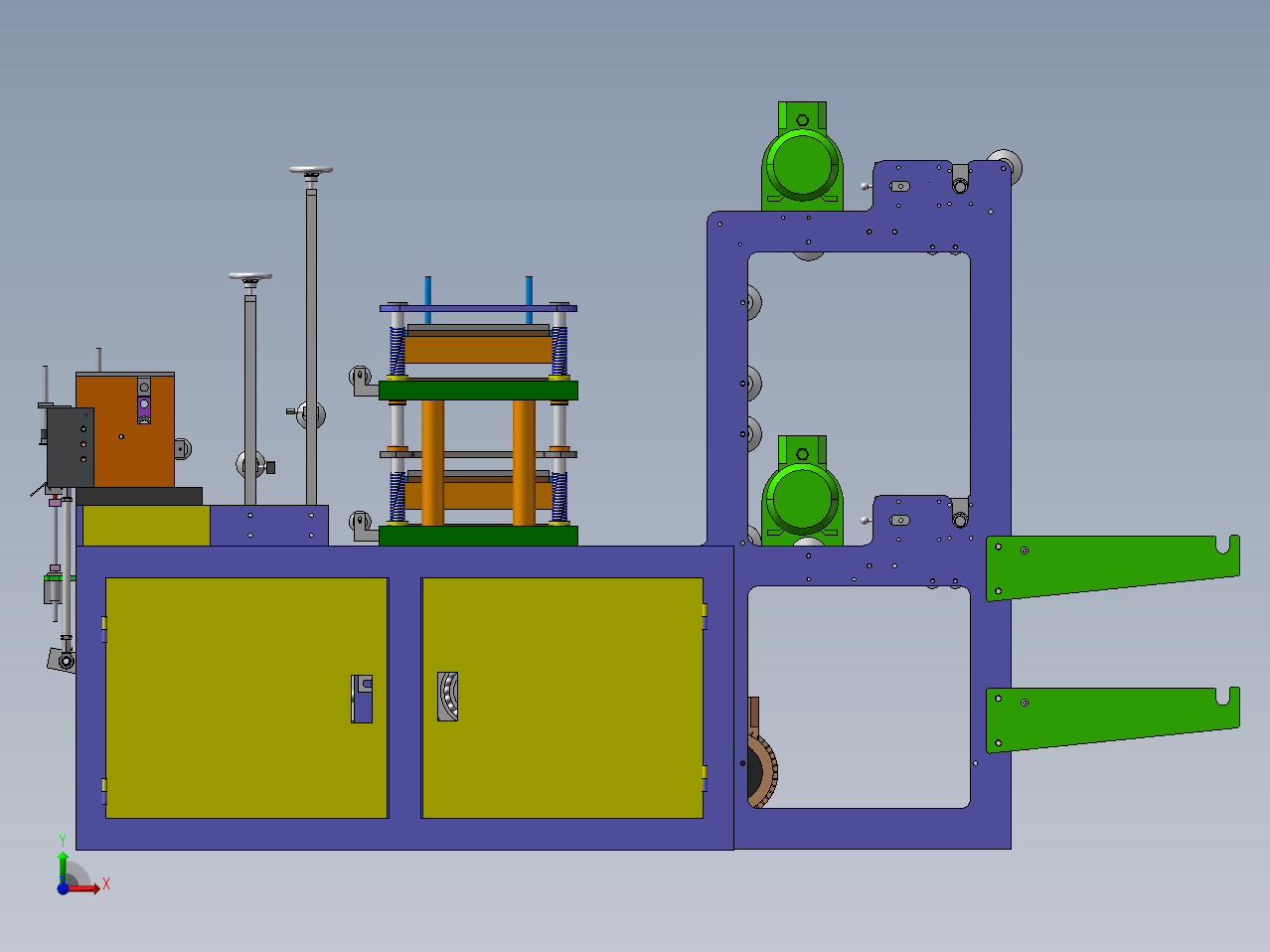Pick the lower-right blue spring of the press
1270x952 pixels.
[559, 496]
